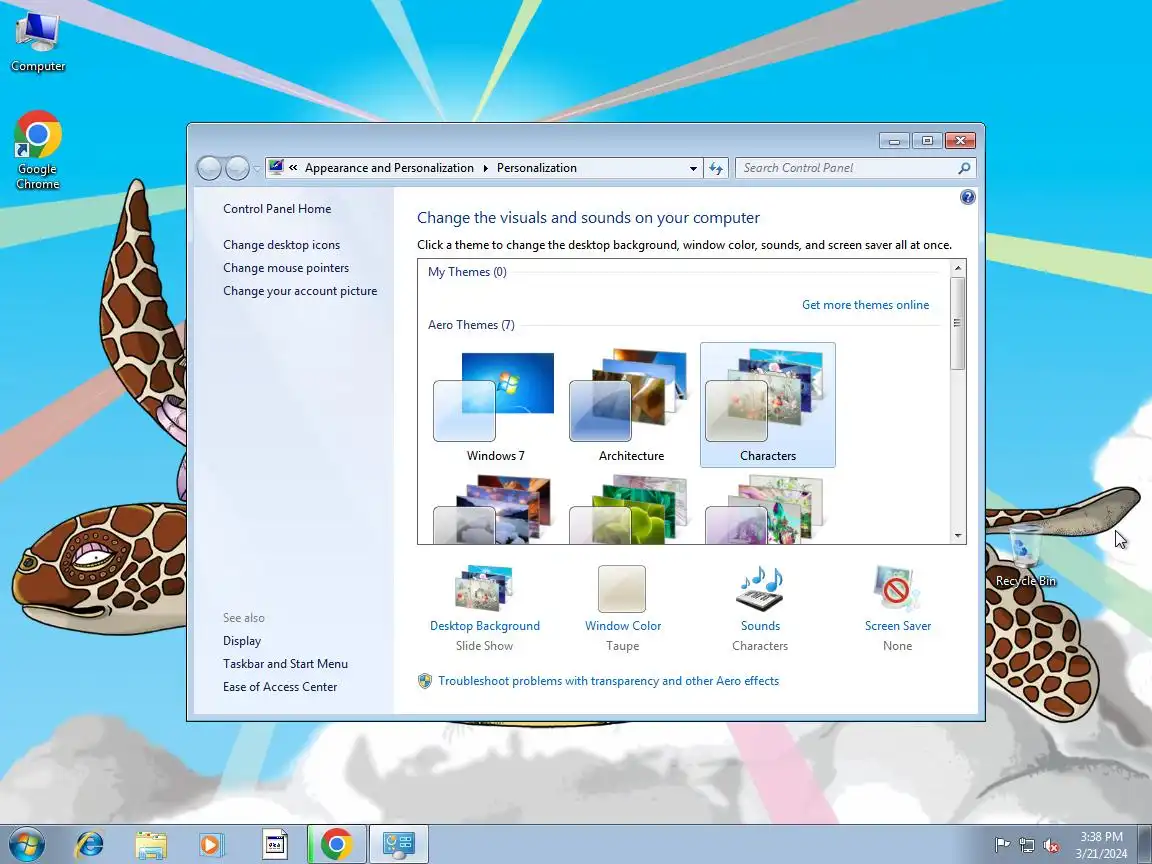This screenshot has width=1152, height=864.
Task: Click the control panel icon in address bar
Action: pos(276,168)
